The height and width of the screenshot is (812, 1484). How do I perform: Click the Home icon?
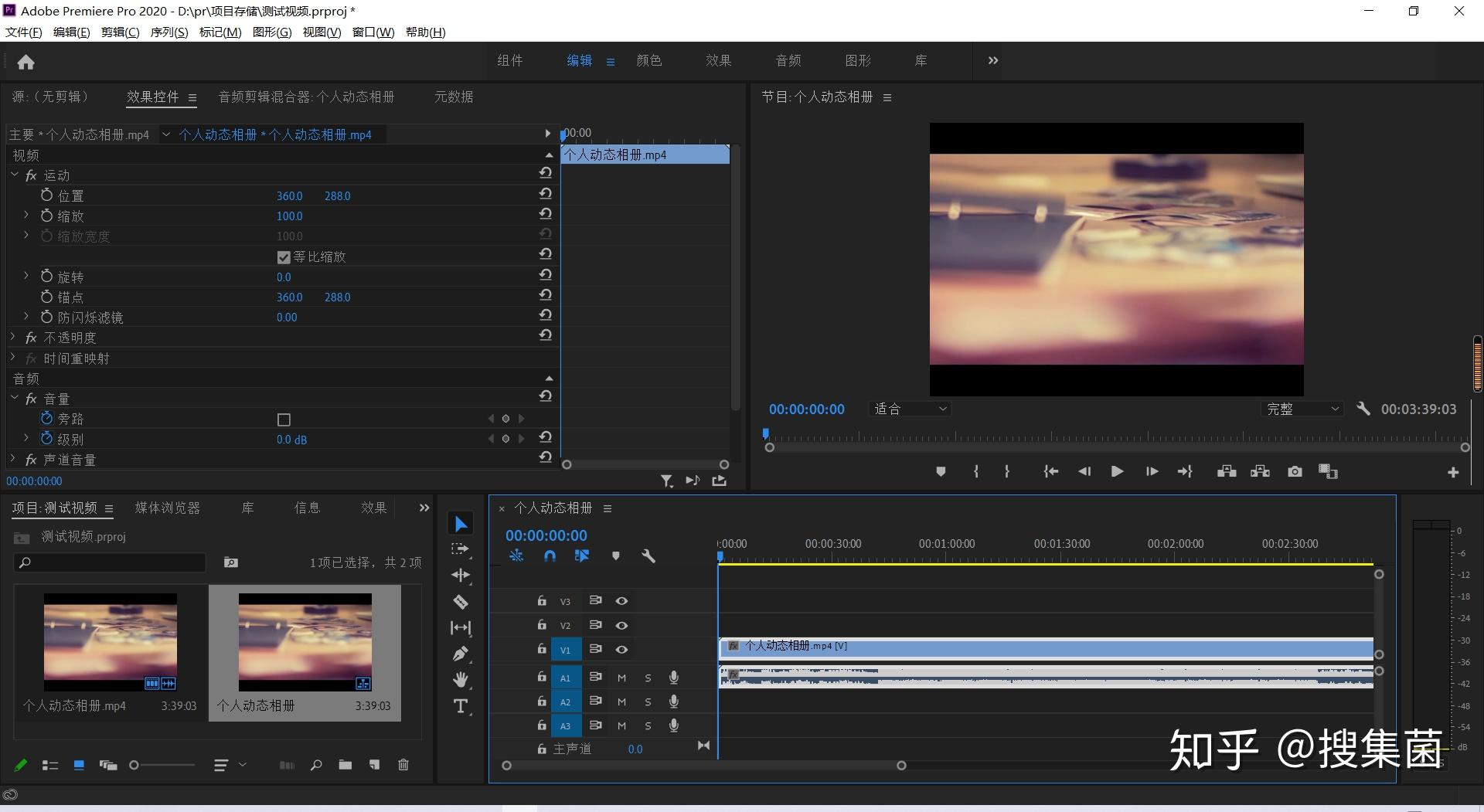tap(26, 62)
